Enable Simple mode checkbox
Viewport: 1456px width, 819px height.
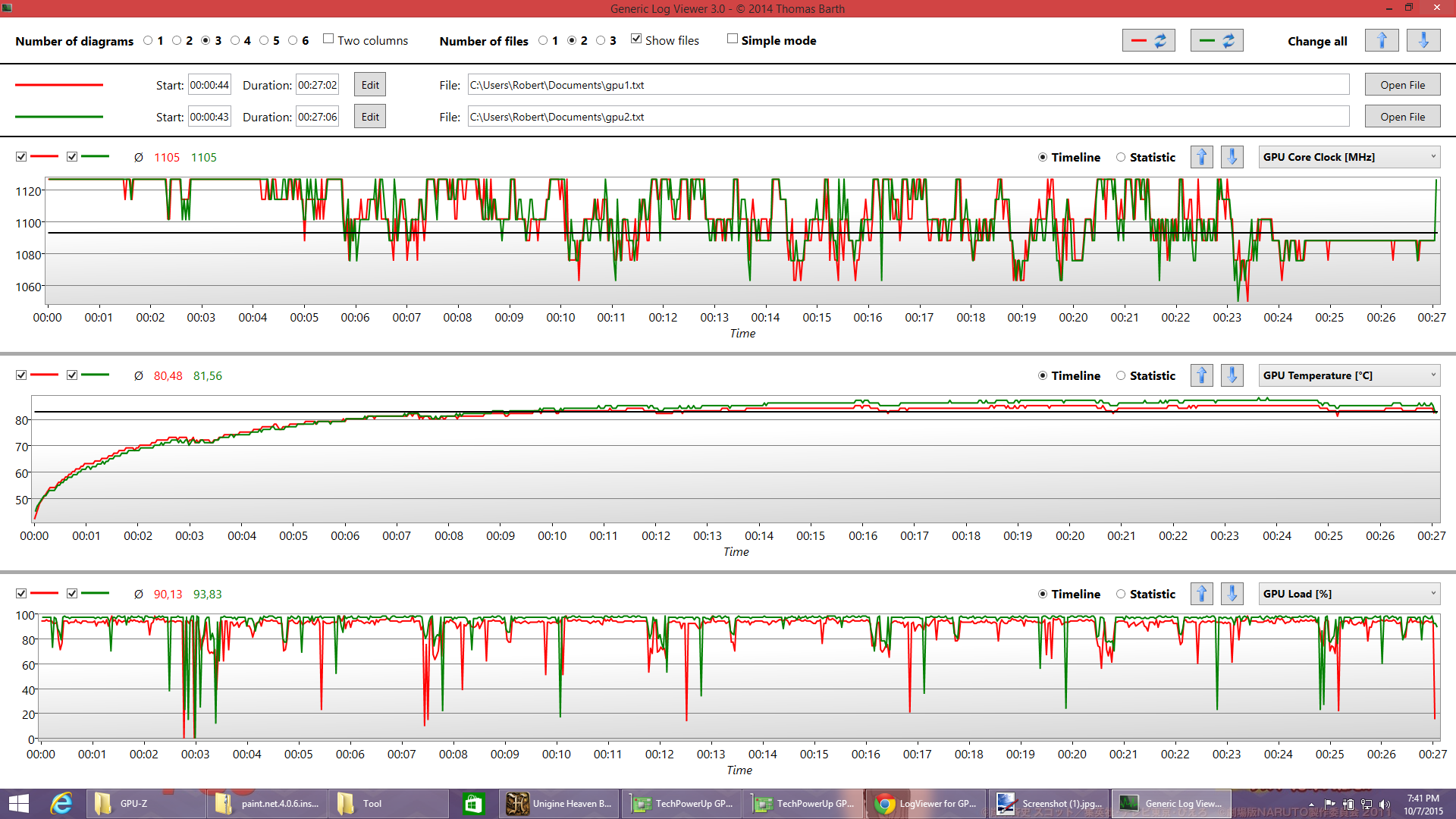pyautogui.click(x=733, y=39)
